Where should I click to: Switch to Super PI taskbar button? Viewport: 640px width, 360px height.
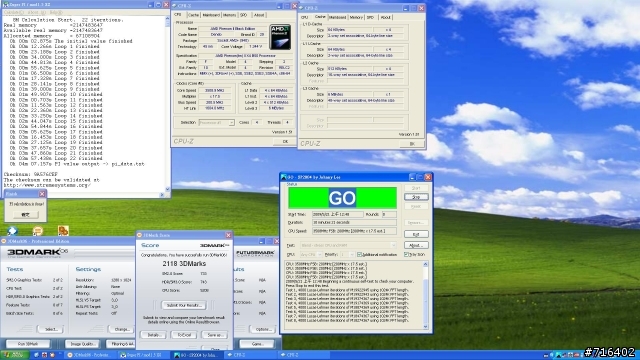point(144,355)
